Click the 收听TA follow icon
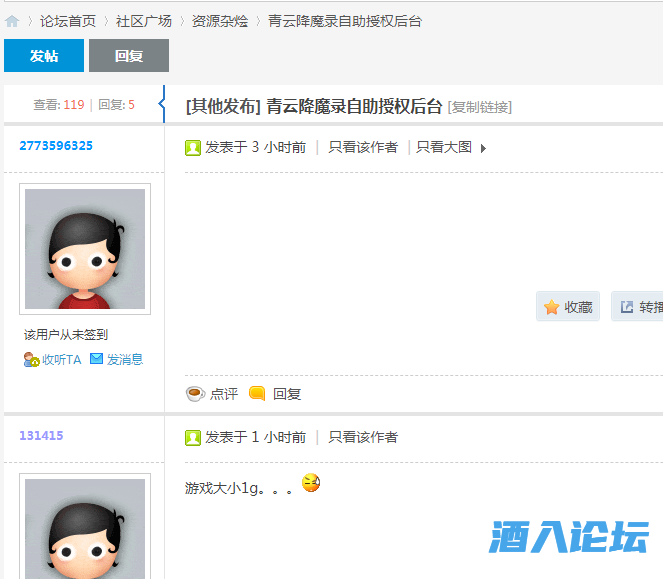 coord(31,359)
